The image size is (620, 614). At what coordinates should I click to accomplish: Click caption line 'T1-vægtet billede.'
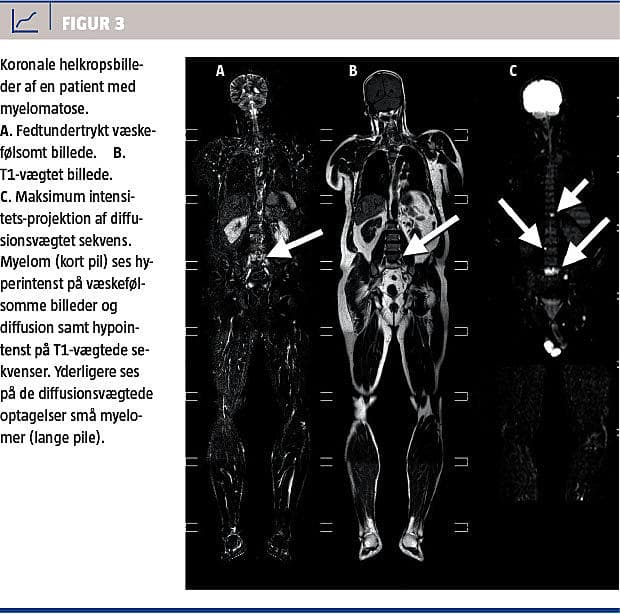56,175
